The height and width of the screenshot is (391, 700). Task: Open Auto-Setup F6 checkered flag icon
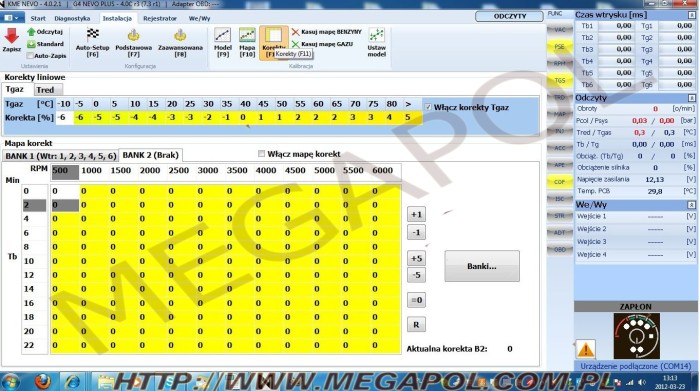tap(92, 34)
